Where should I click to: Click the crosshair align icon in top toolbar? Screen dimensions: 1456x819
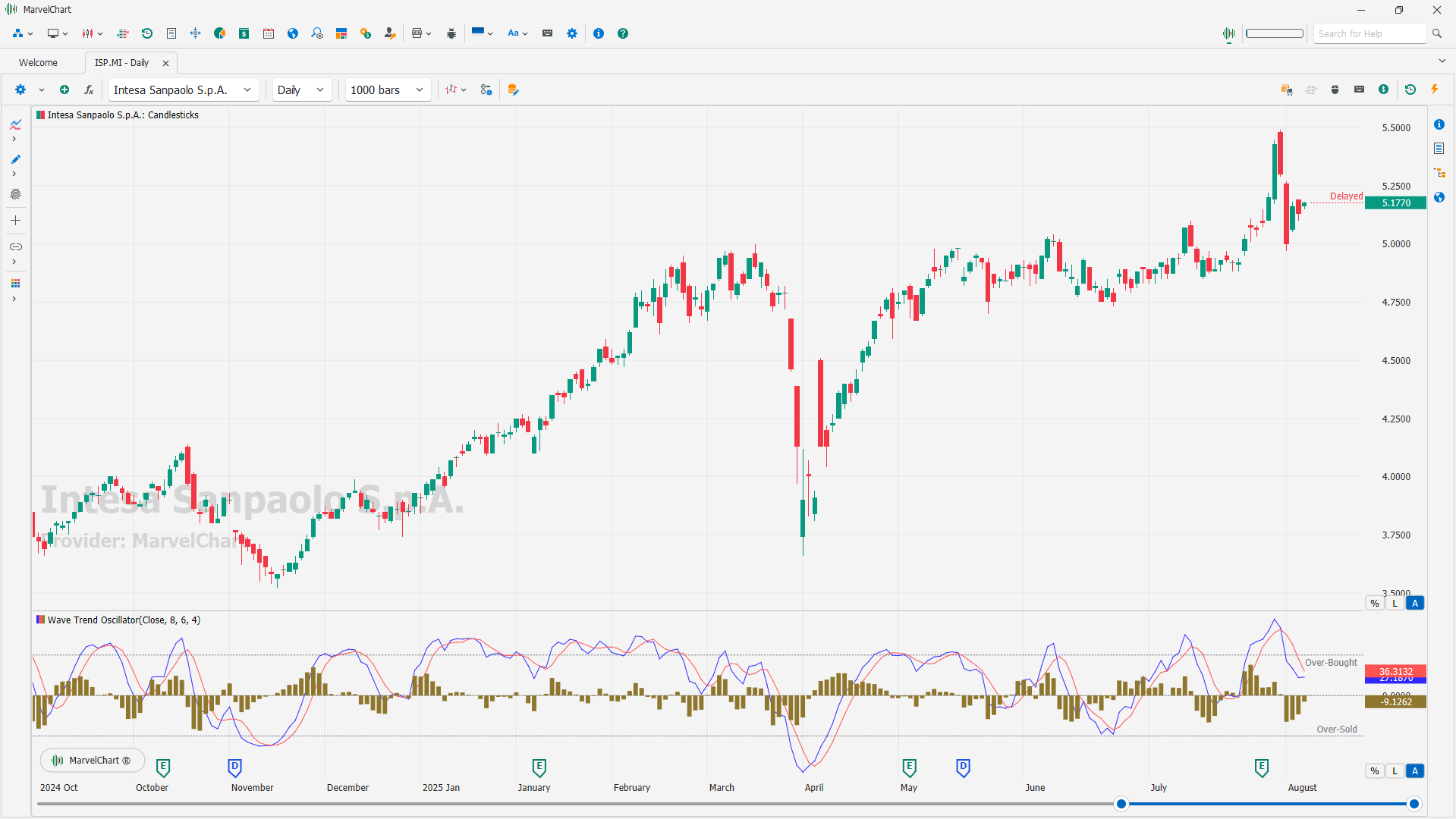tap(196, 33)
